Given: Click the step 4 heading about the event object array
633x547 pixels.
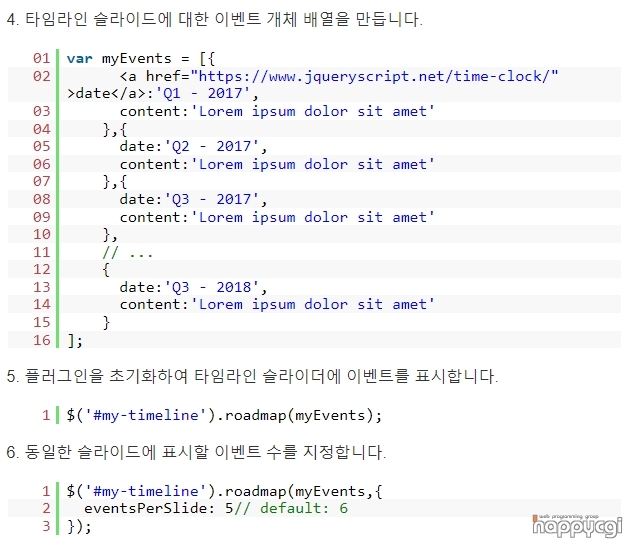Looking at the screenshot, I should coord(215,19).
